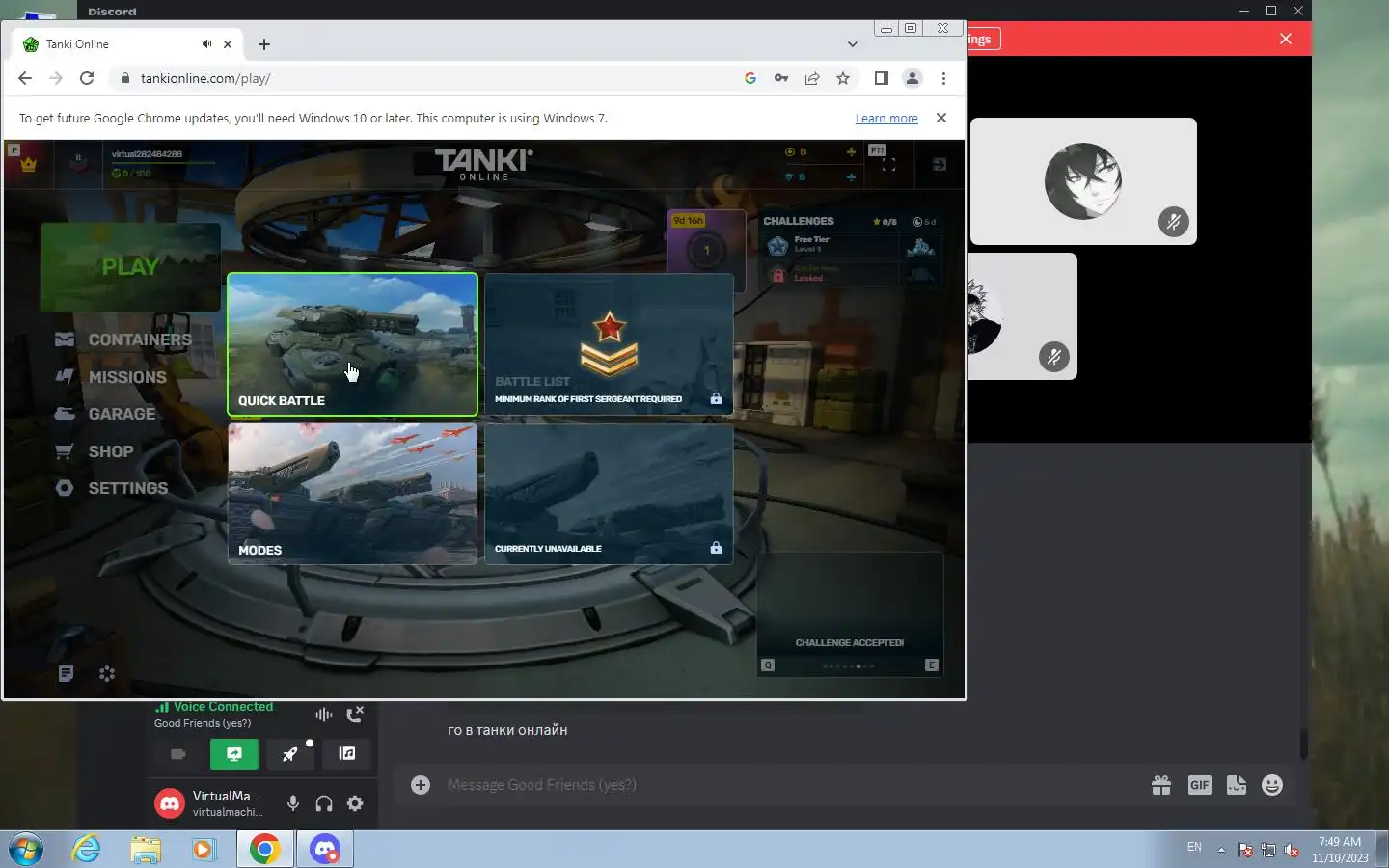Open a new Chrome tab
This screenshot has height=868, width=1389.
264,44
